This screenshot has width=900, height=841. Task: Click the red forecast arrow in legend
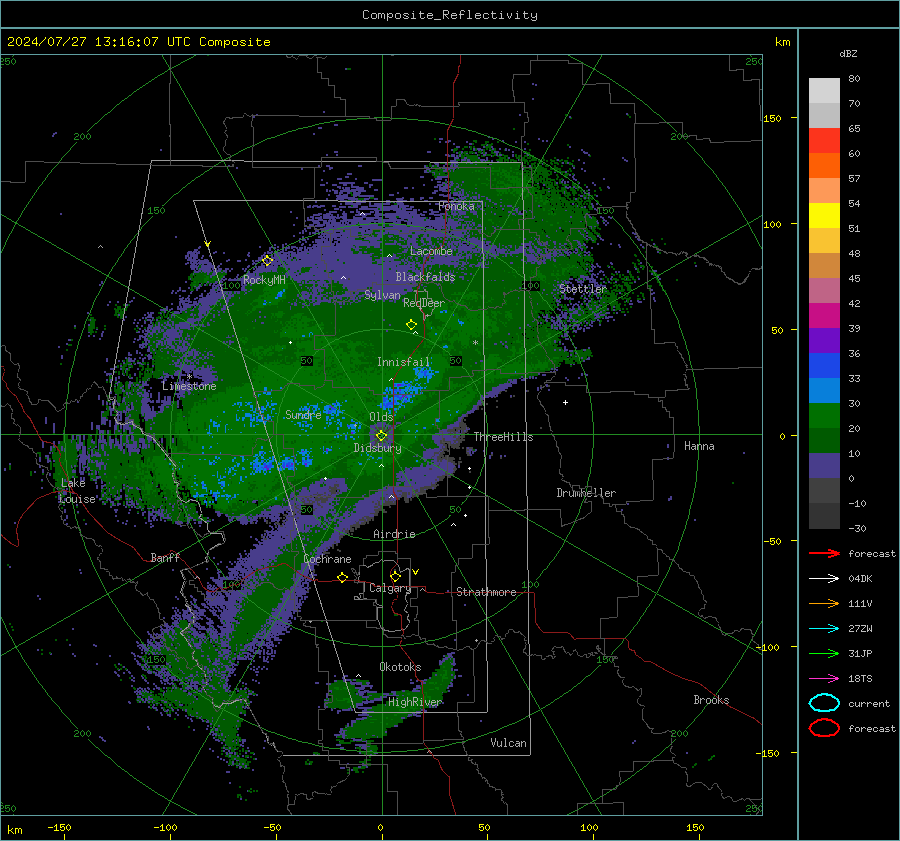click(824, 553)
